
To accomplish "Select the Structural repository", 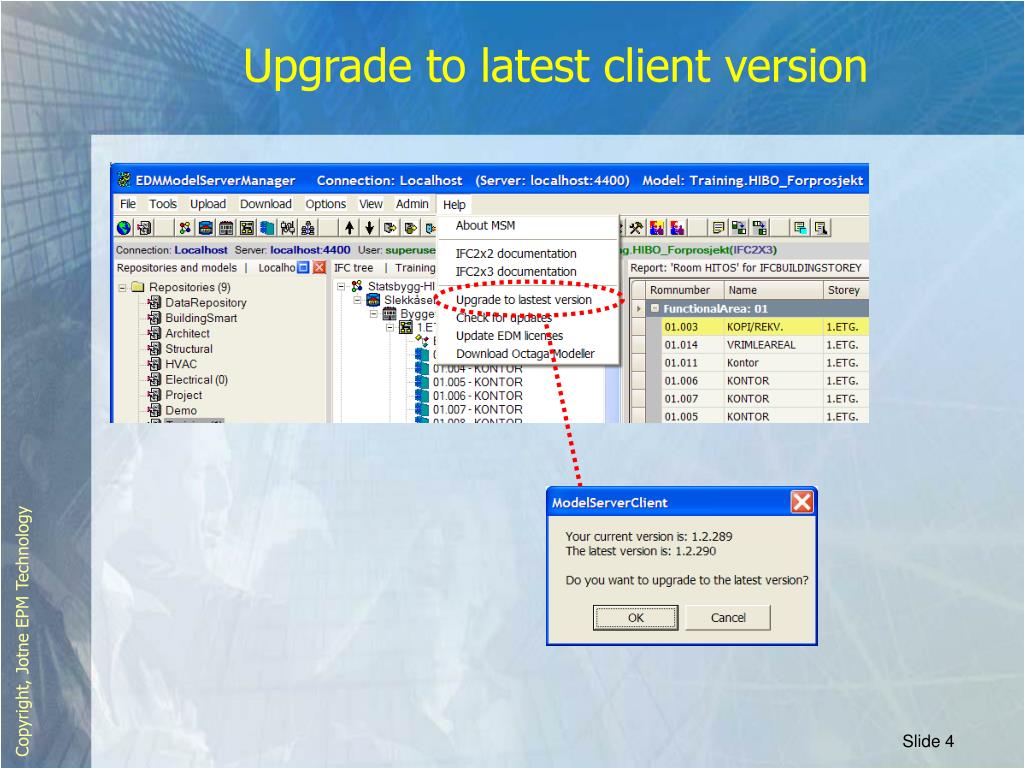I will [189, 349].
